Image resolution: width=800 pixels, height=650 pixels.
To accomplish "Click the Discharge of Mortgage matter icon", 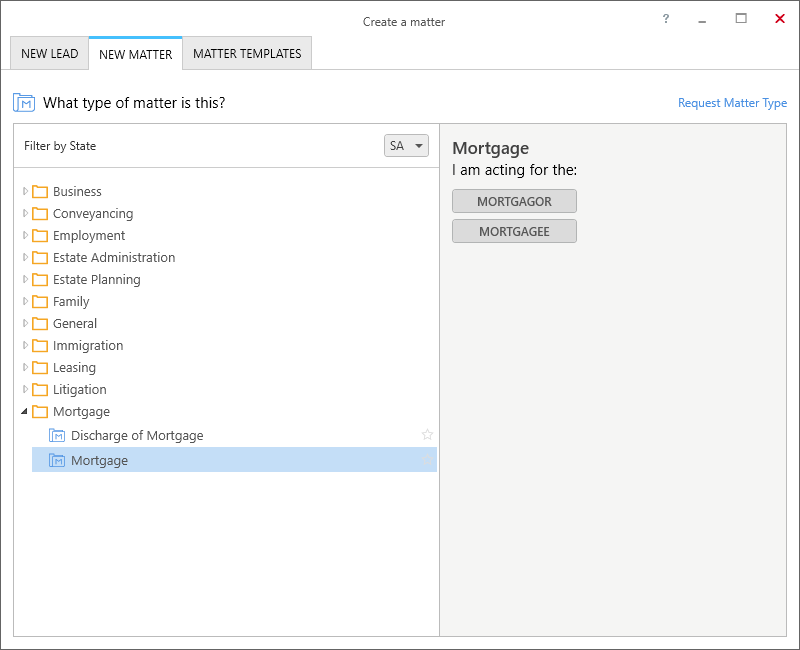I will (57, 436).
